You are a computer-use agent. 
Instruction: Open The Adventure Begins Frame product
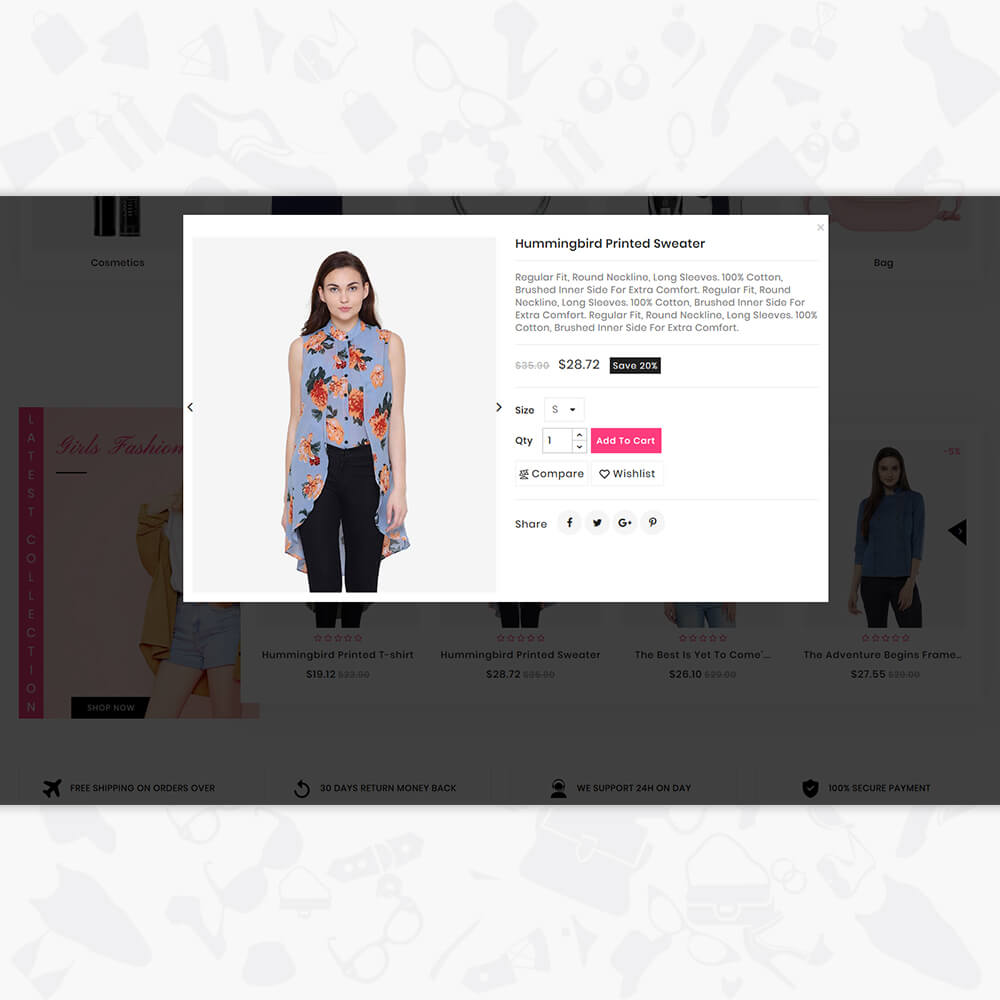pos(882,655)
